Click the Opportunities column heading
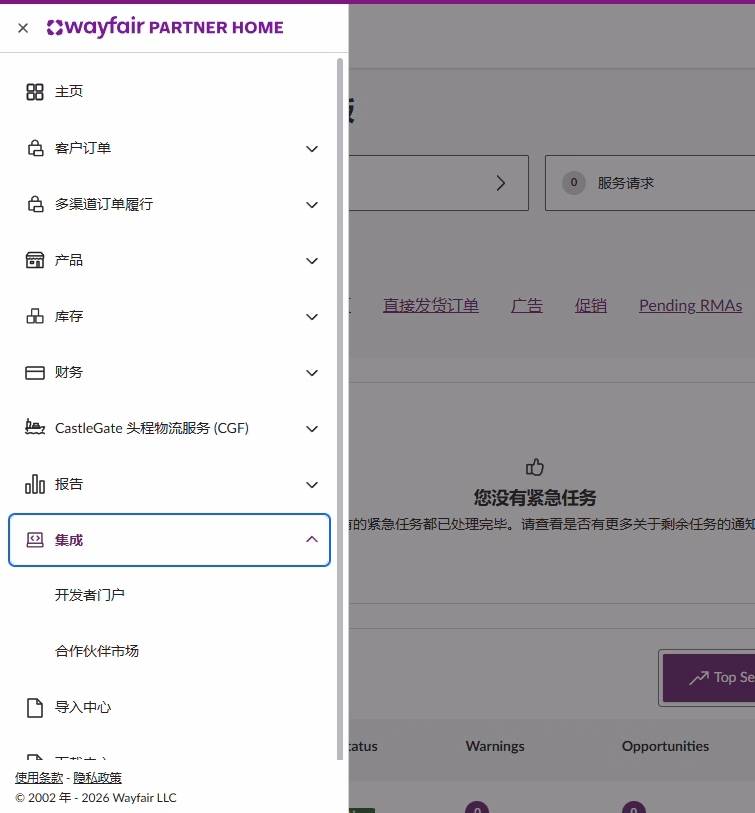755x813 pixels. [665, 746]
